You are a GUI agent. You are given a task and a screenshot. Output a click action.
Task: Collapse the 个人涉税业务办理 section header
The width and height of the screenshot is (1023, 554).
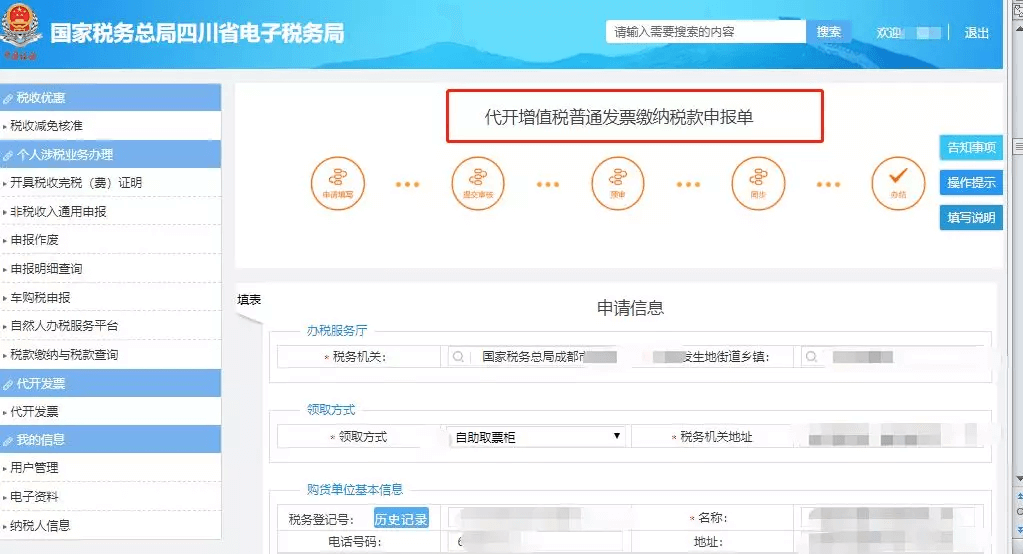(x=110, y=155)
